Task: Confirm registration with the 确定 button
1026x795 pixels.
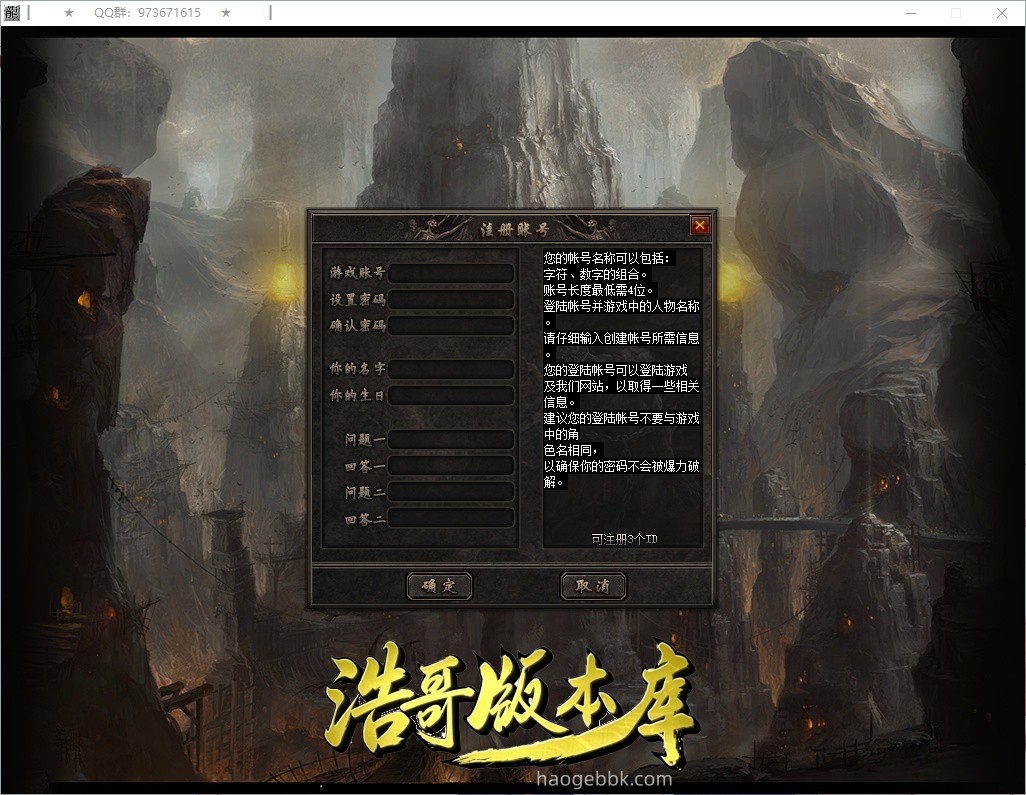Action: coord(439,586)
